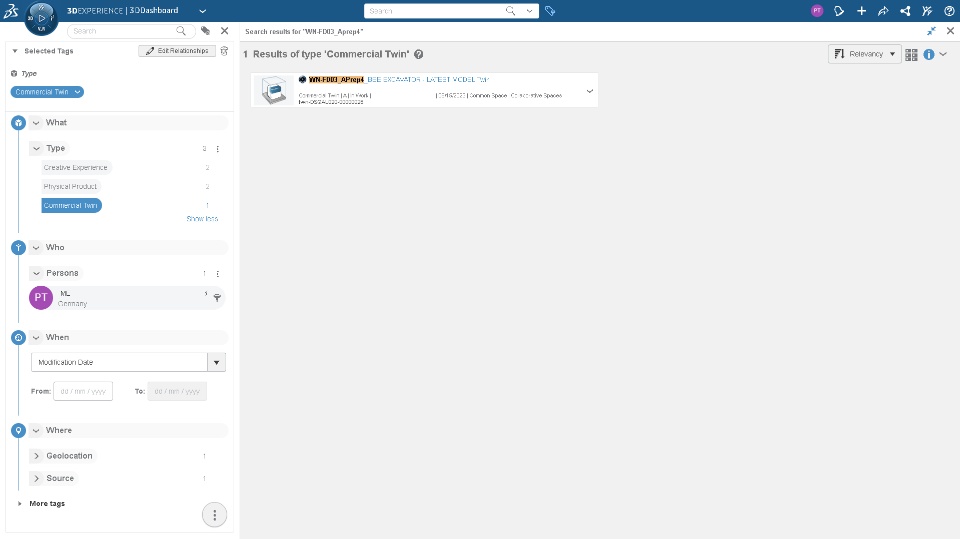Open the Type group options menu
The image size is (960, 539).
217,149
